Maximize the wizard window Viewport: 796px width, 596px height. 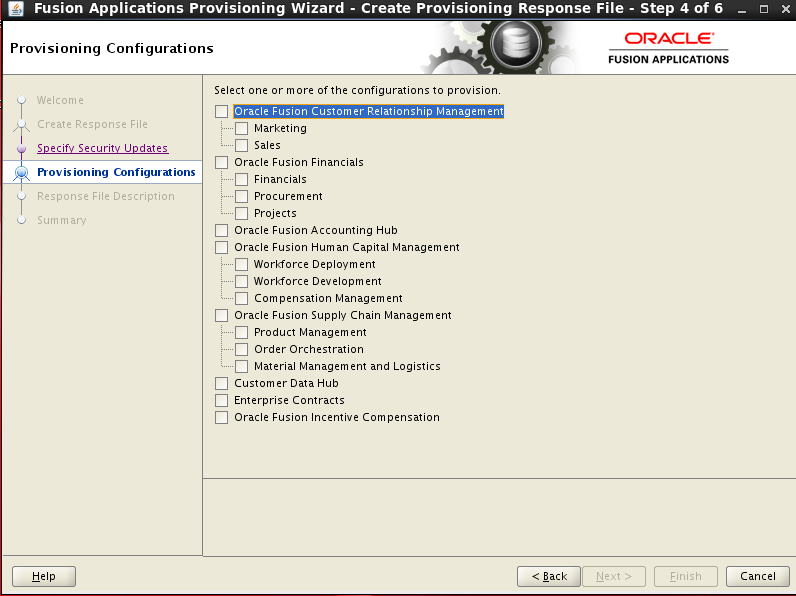tap(764, 9)
